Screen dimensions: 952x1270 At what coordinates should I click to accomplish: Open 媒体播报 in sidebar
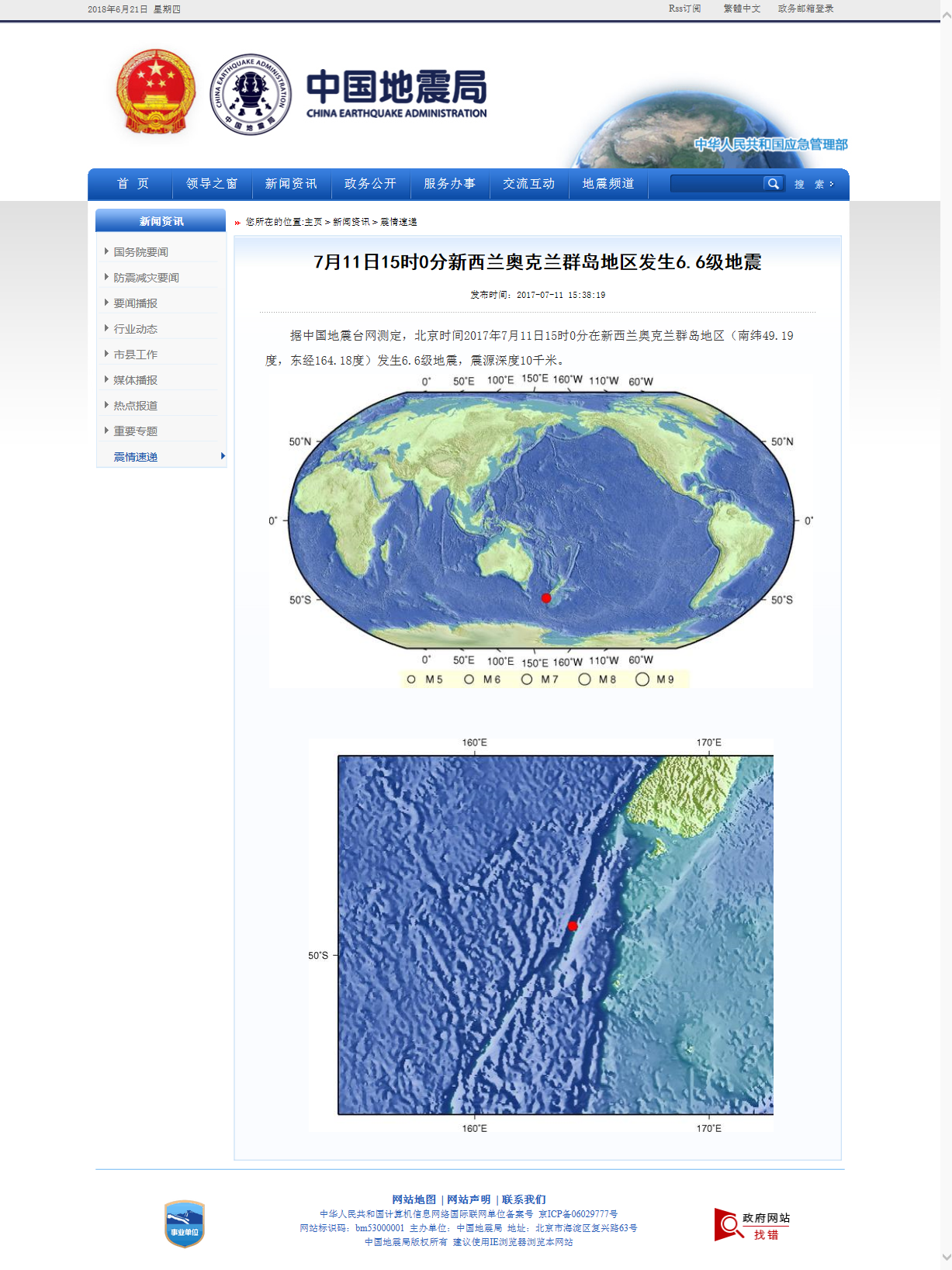[135, 380]
